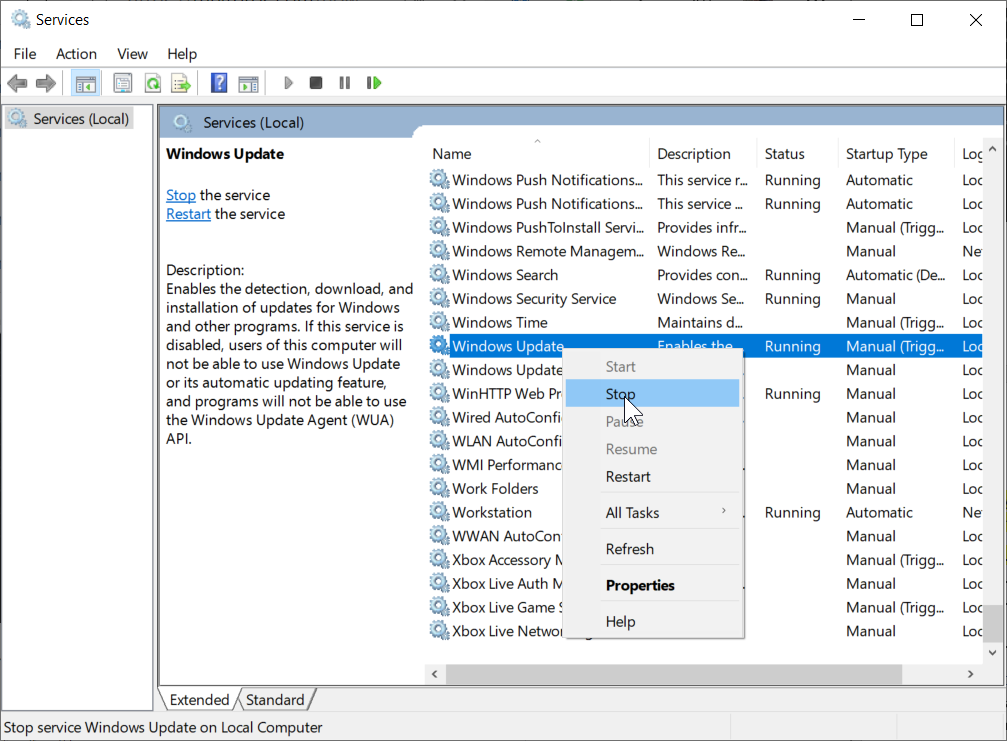The height and width of the screenshot is (741, 1007).
Task: Click the Stop Service square icon
Action: [x=315, y=83]
